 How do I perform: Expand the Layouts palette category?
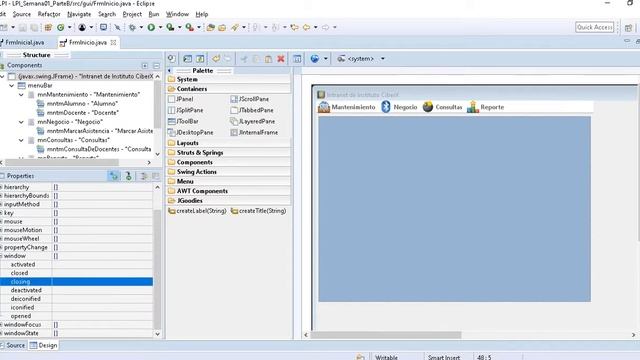click(229, 143)
